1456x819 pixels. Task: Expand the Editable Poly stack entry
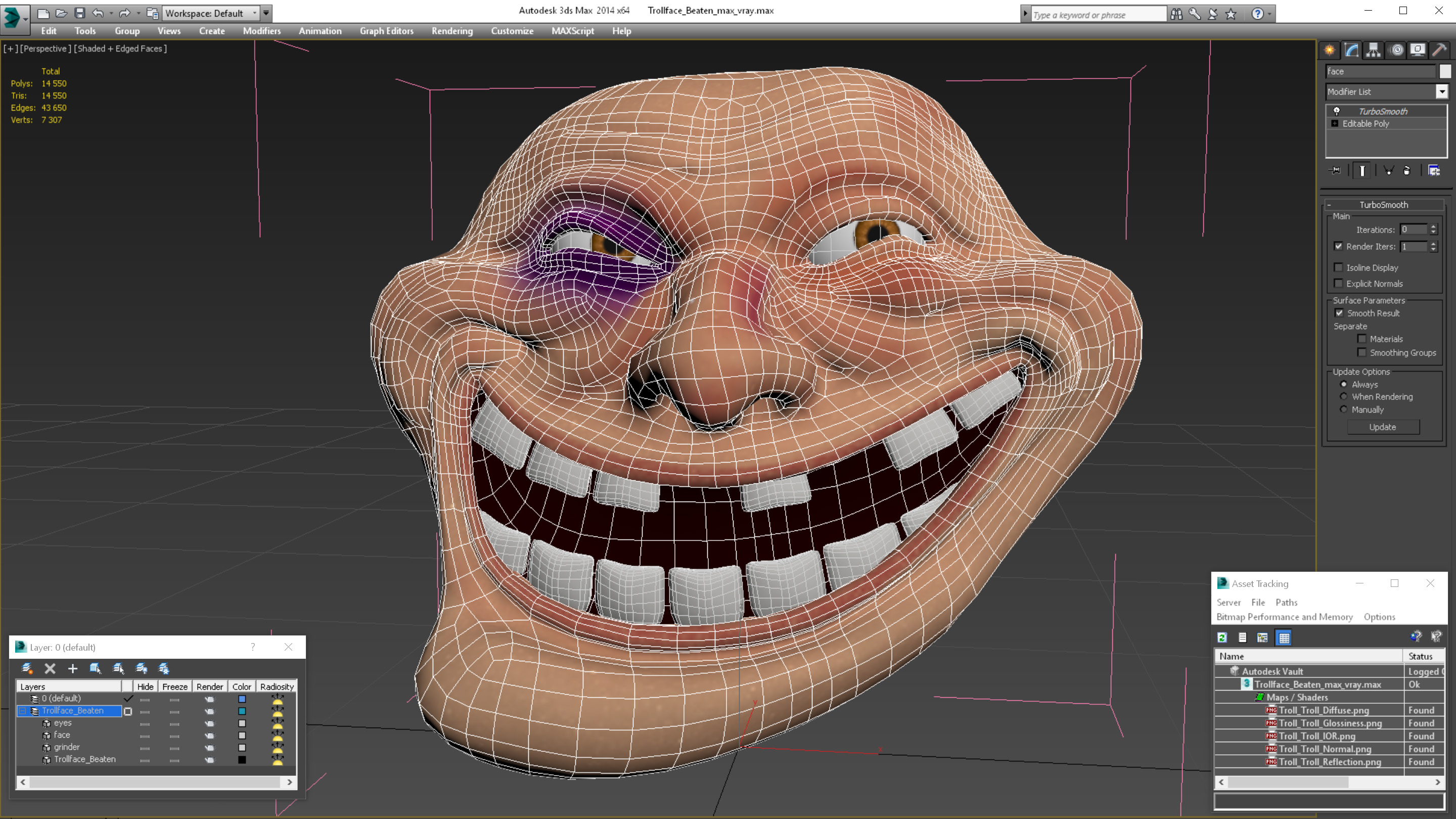1335,124
